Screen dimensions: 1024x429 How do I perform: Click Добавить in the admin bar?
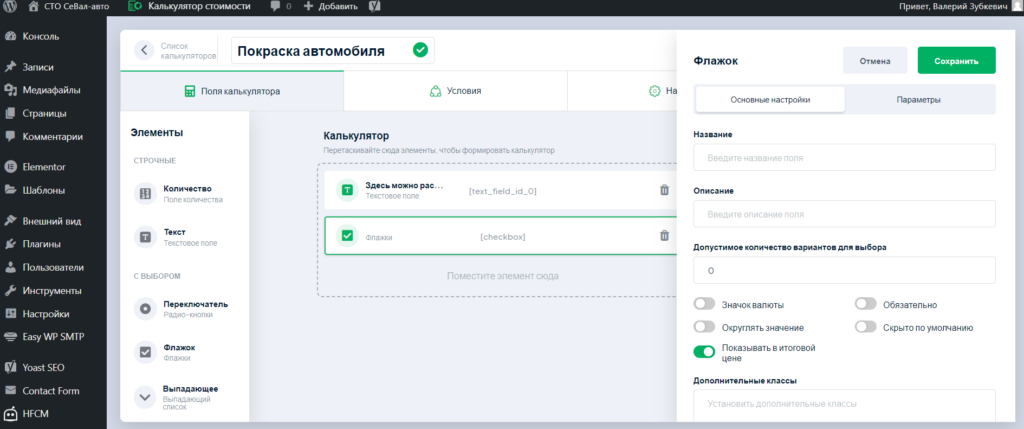[x=330, y=7]
